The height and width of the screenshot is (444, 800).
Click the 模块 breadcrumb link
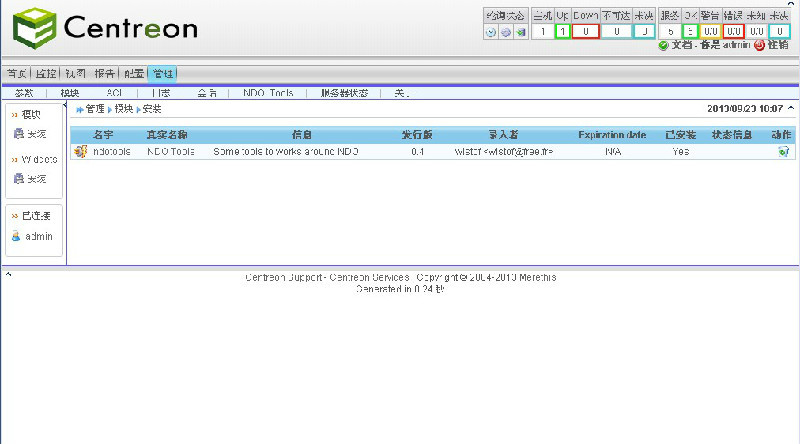[122, 108]
